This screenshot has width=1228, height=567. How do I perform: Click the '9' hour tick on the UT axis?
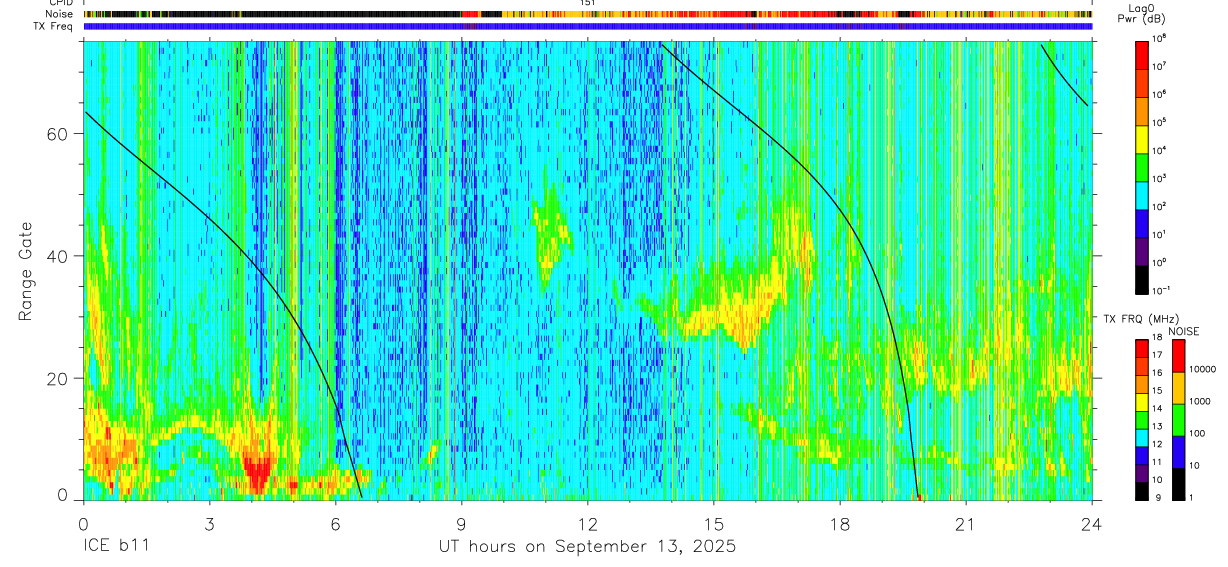462,523
